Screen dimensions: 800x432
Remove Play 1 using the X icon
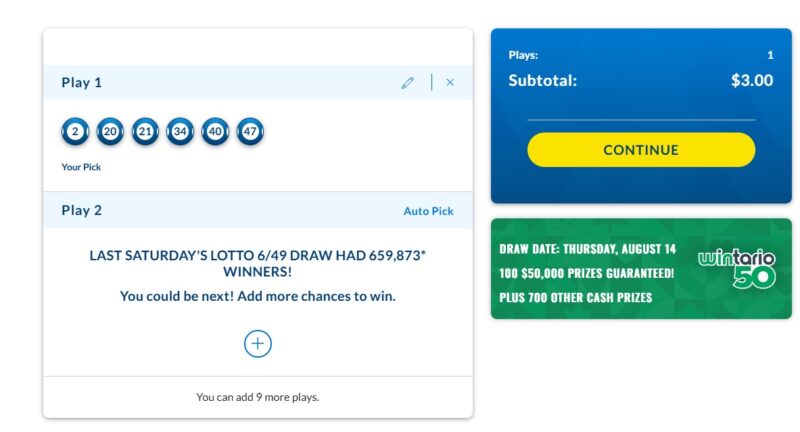tap(450, 82)
